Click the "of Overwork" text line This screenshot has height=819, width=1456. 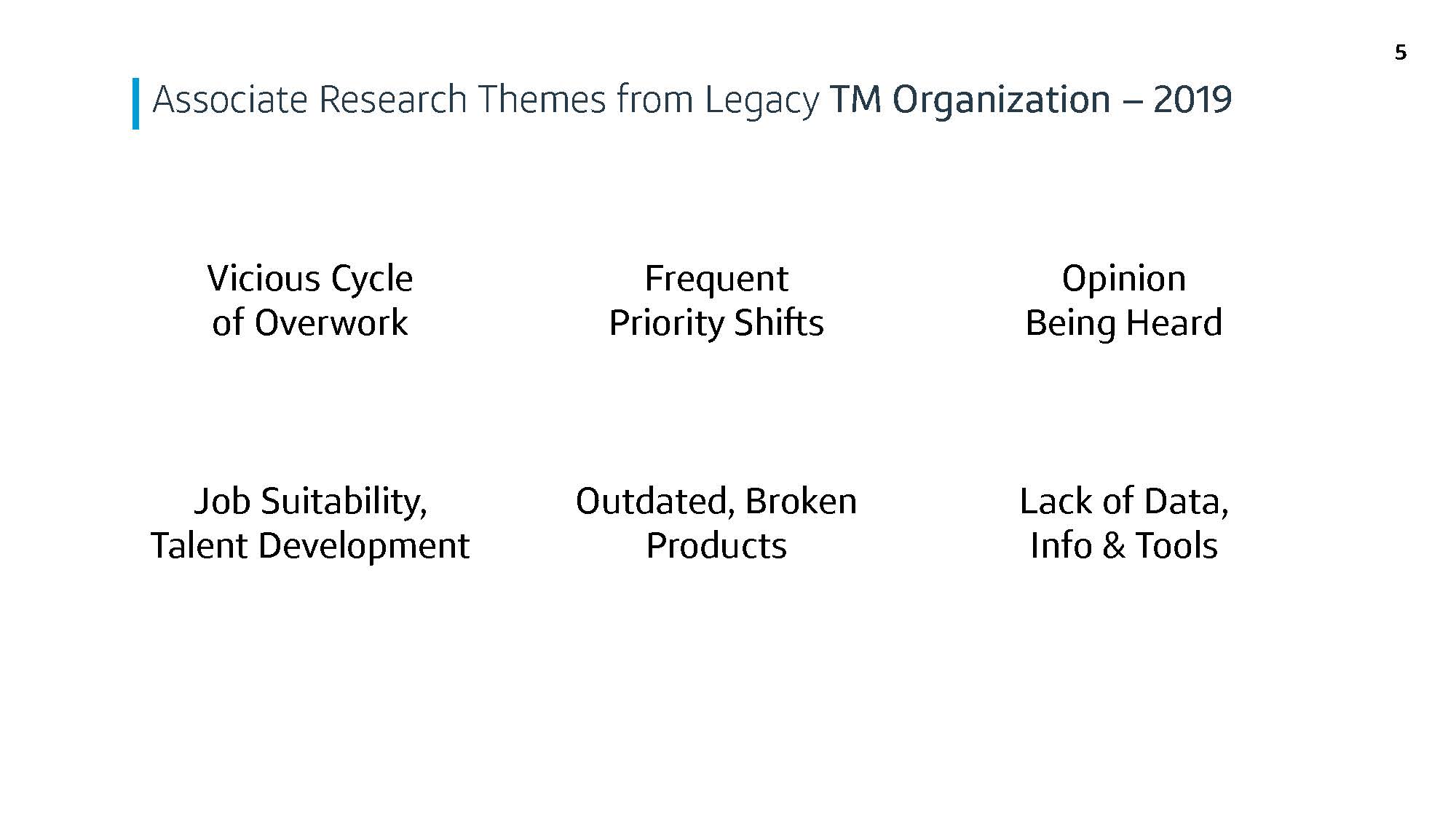(310, 323)
